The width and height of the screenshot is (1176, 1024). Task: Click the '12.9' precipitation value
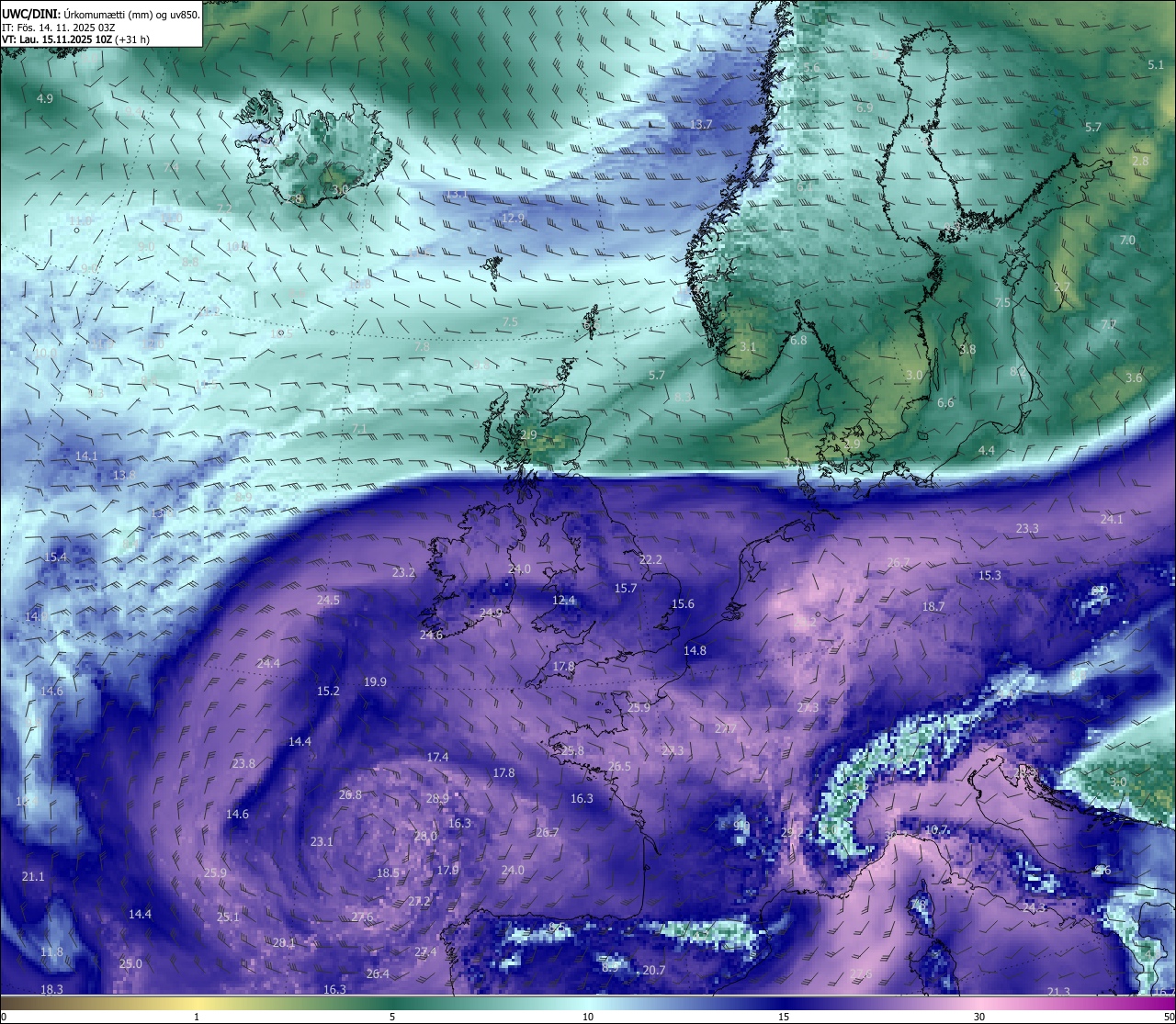514,218
